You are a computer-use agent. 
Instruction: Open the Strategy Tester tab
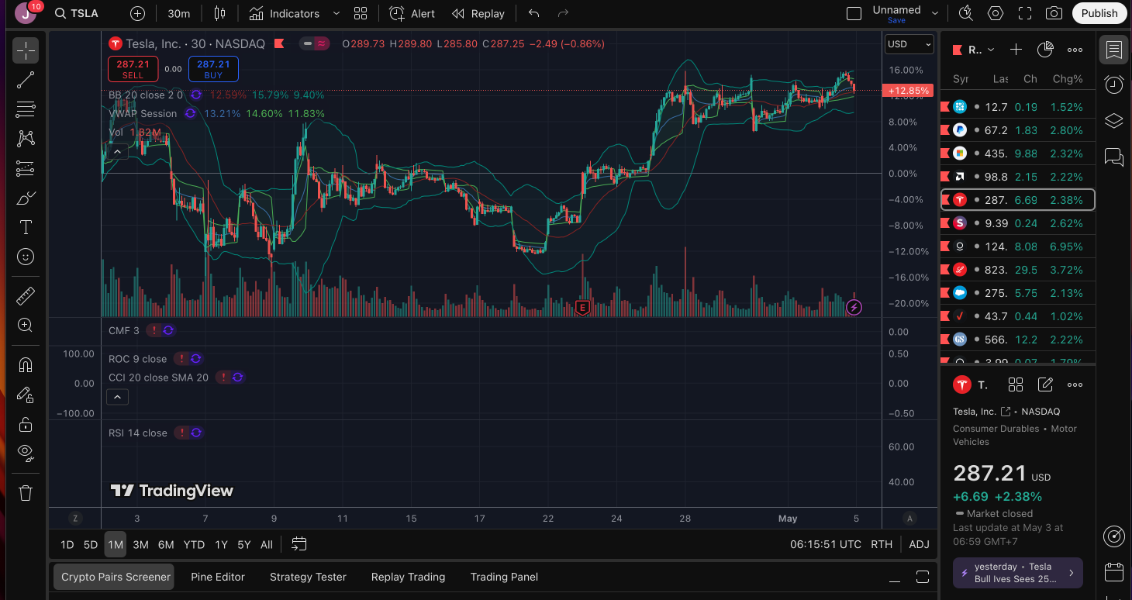pos(308,577)
